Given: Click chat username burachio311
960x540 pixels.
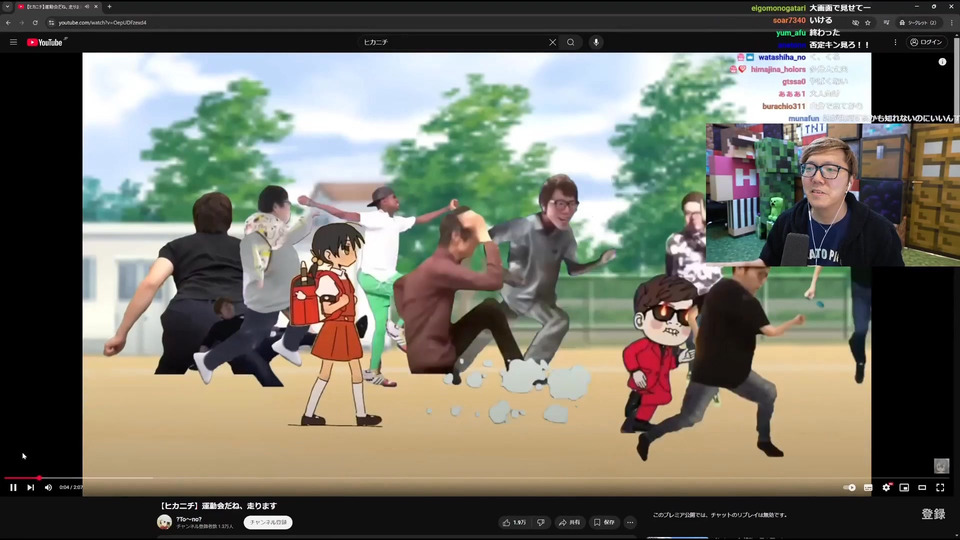Looking at the screenshot, I should (x=784, y=106).
